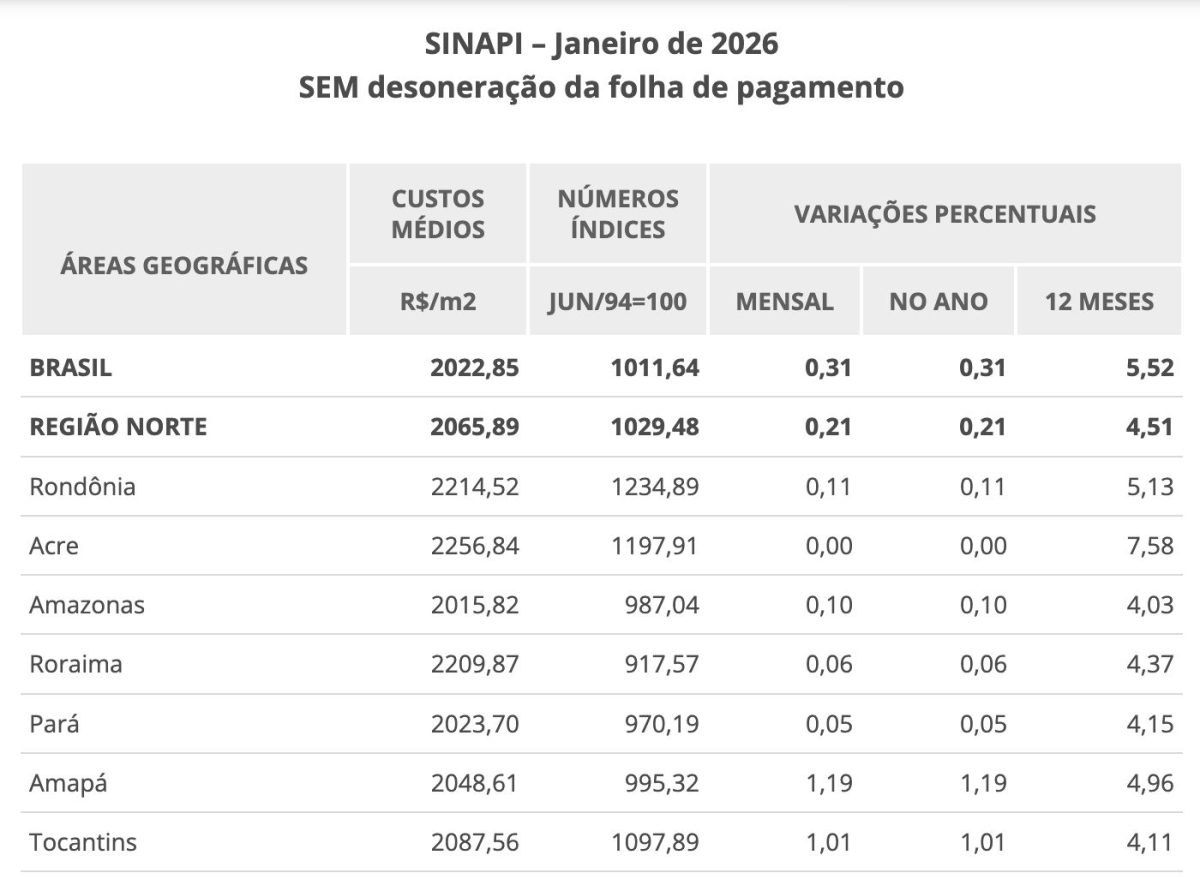Viewport: 1200px width, 879px height.
Task: Click the SINAPI Janeiro de 2026 title
Action: (x=601, y=45)
